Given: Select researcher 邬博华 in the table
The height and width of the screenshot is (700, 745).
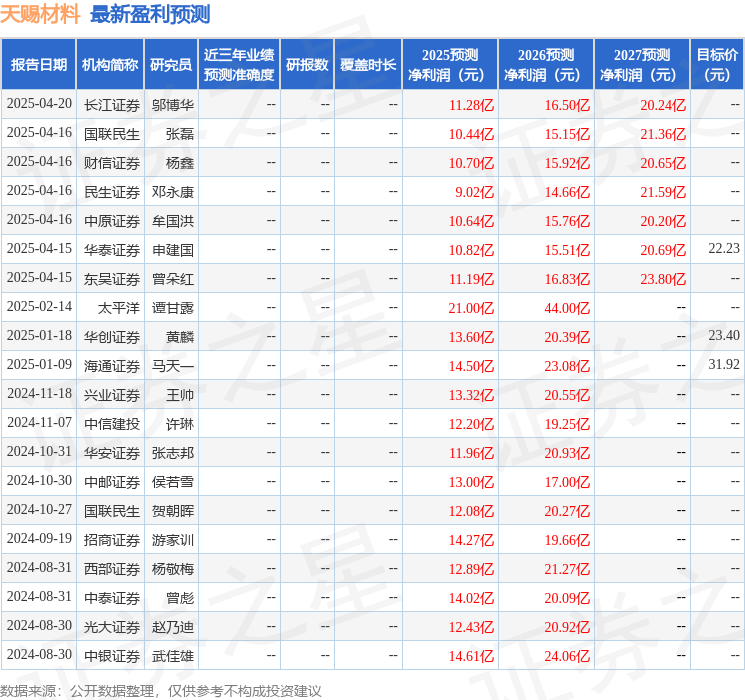Looking at the screenshot, I should (x=172, y=104).
